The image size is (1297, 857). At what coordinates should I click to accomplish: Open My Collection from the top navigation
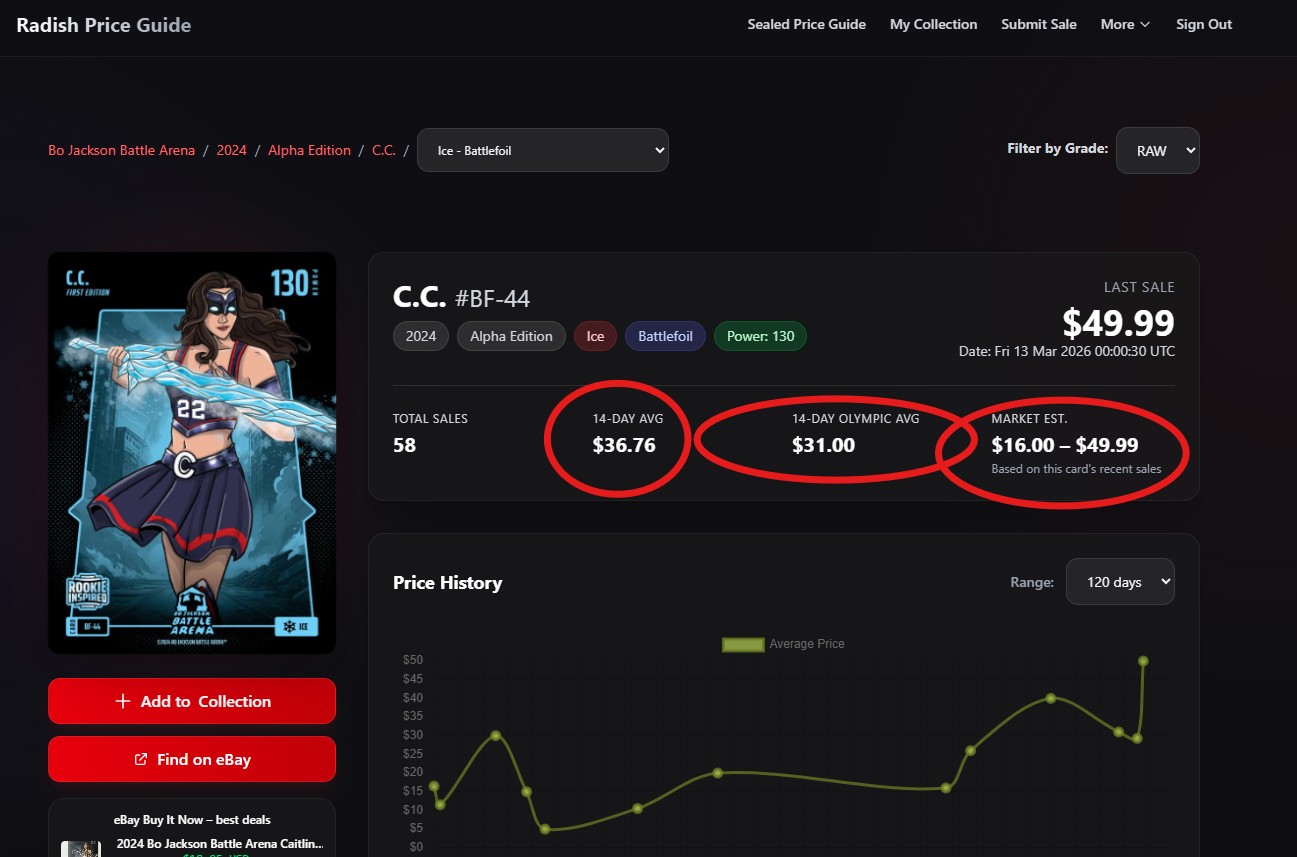pyautogui.click(x=933, y=24)
